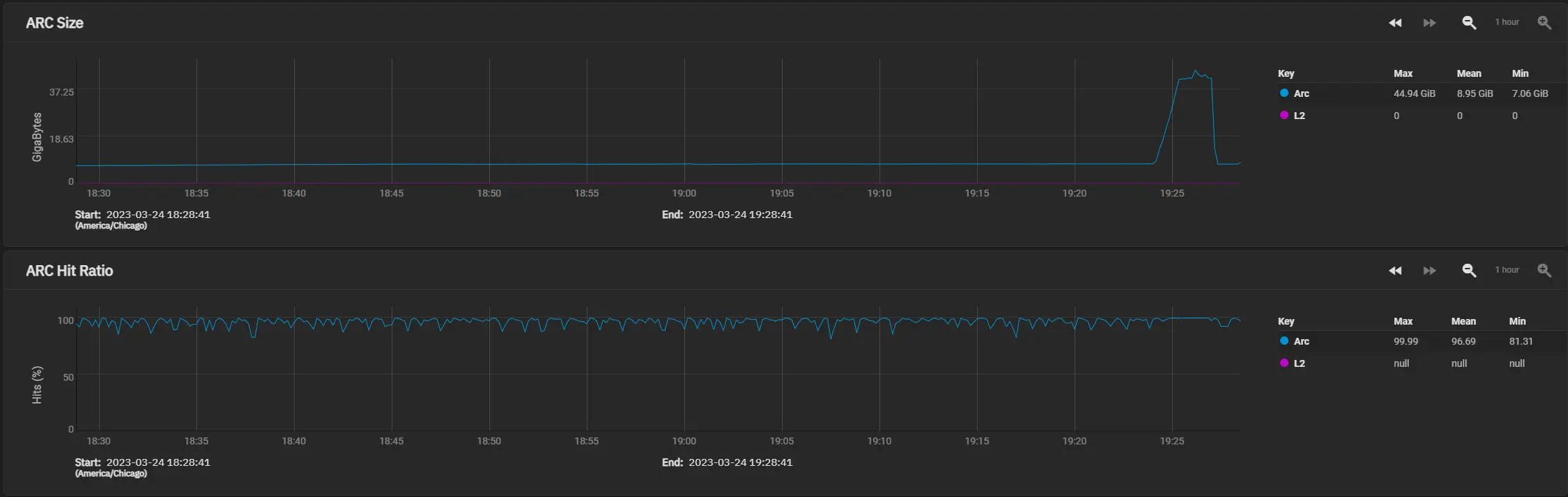Step back in time on ARC Size chart
Image resolution: width=1568 pixels, height=497 pixels.
click(1395, 23)
